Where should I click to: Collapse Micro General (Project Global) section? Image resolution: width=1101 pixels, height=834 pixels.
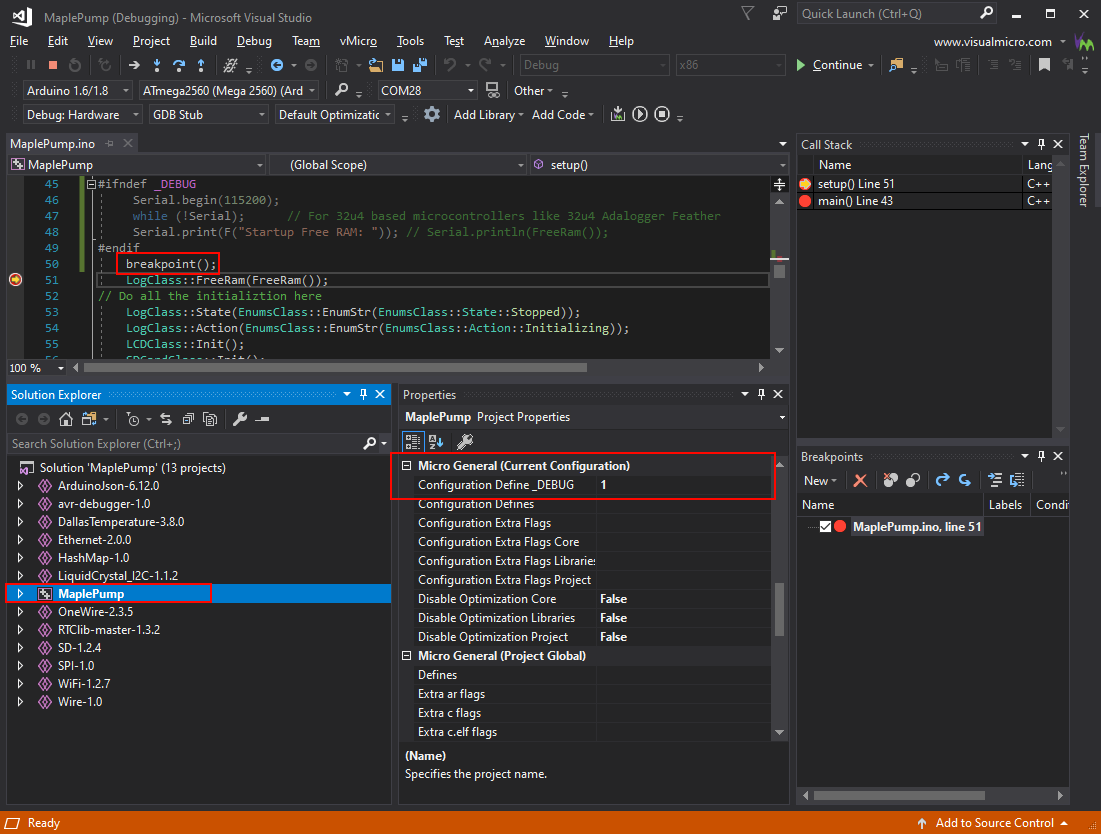[x=406, y=656]
